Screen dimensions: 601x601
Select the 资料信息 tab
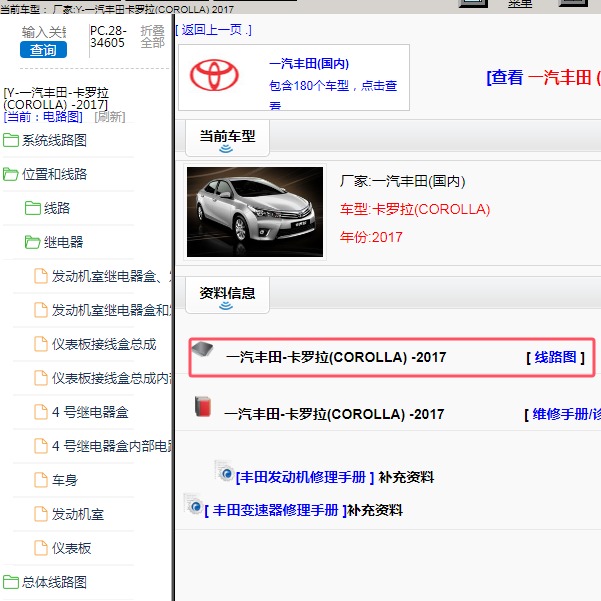(227, 295)
